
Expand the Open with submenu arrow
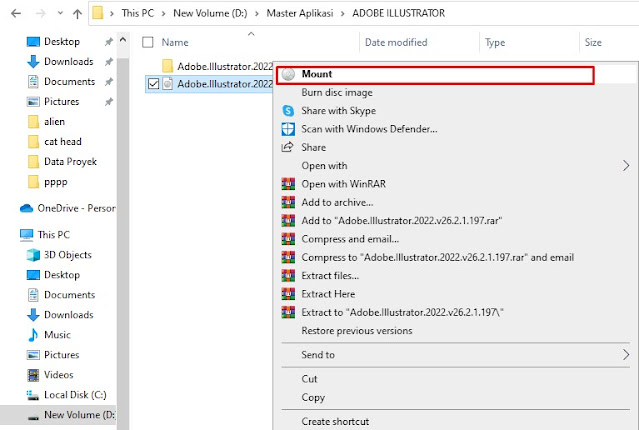[626, 165]
